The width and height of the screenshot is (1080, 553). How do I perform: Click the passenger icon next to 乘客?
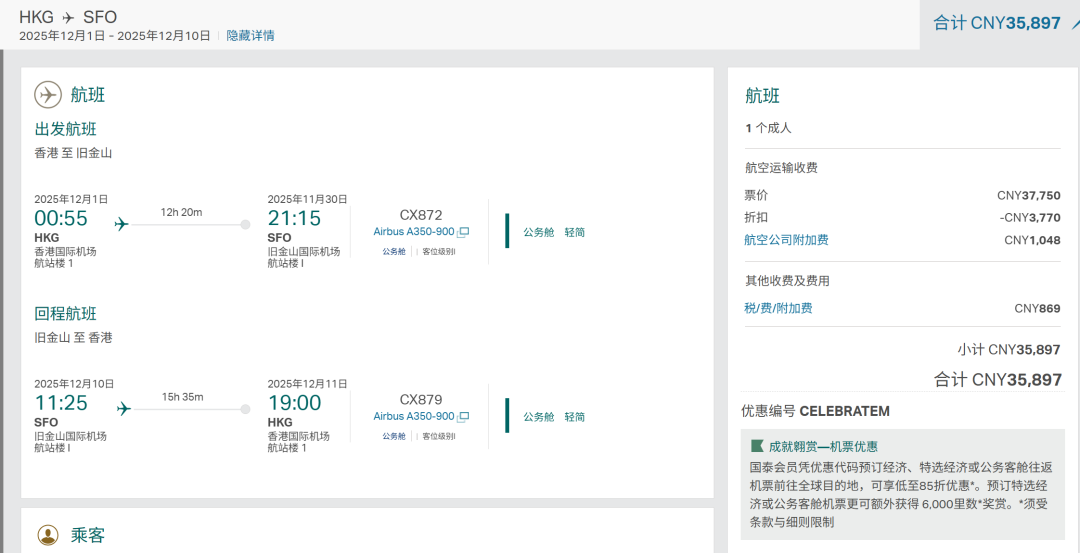48,535
